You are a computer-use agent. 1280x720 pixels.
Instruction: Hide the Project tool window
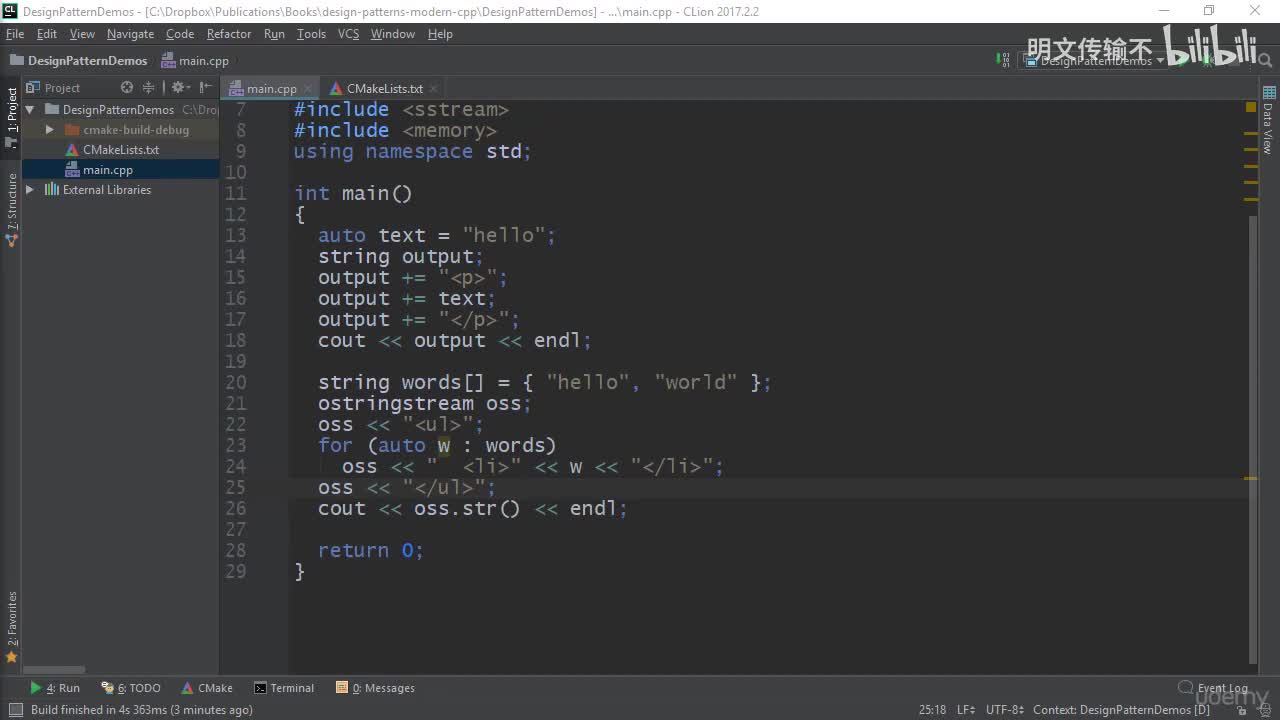click(204, 88)
